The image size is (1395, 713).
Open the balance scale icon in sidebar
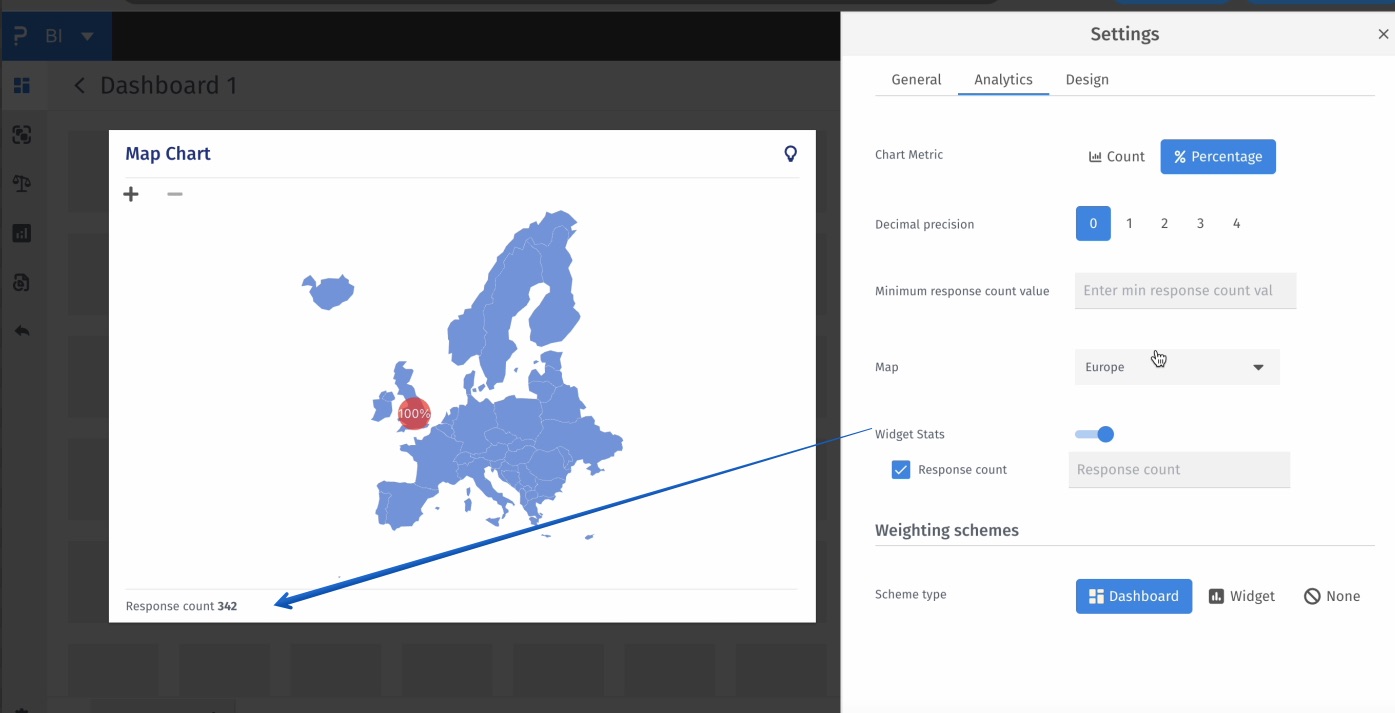tap(22, 184)
